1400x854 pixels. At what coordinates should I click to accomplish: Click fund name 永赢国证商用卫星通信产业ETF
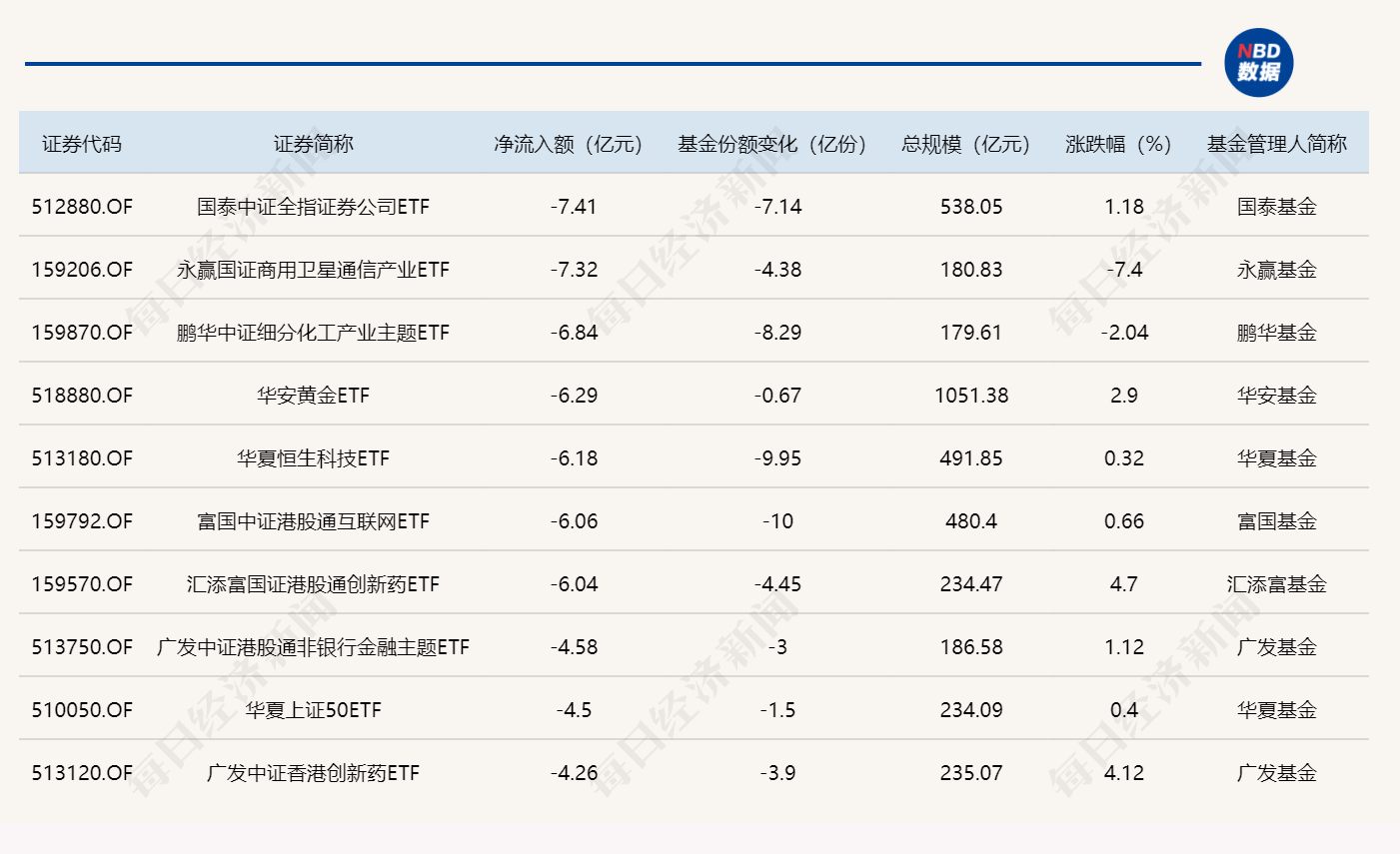pyautogui.click(x=313, y=270)
